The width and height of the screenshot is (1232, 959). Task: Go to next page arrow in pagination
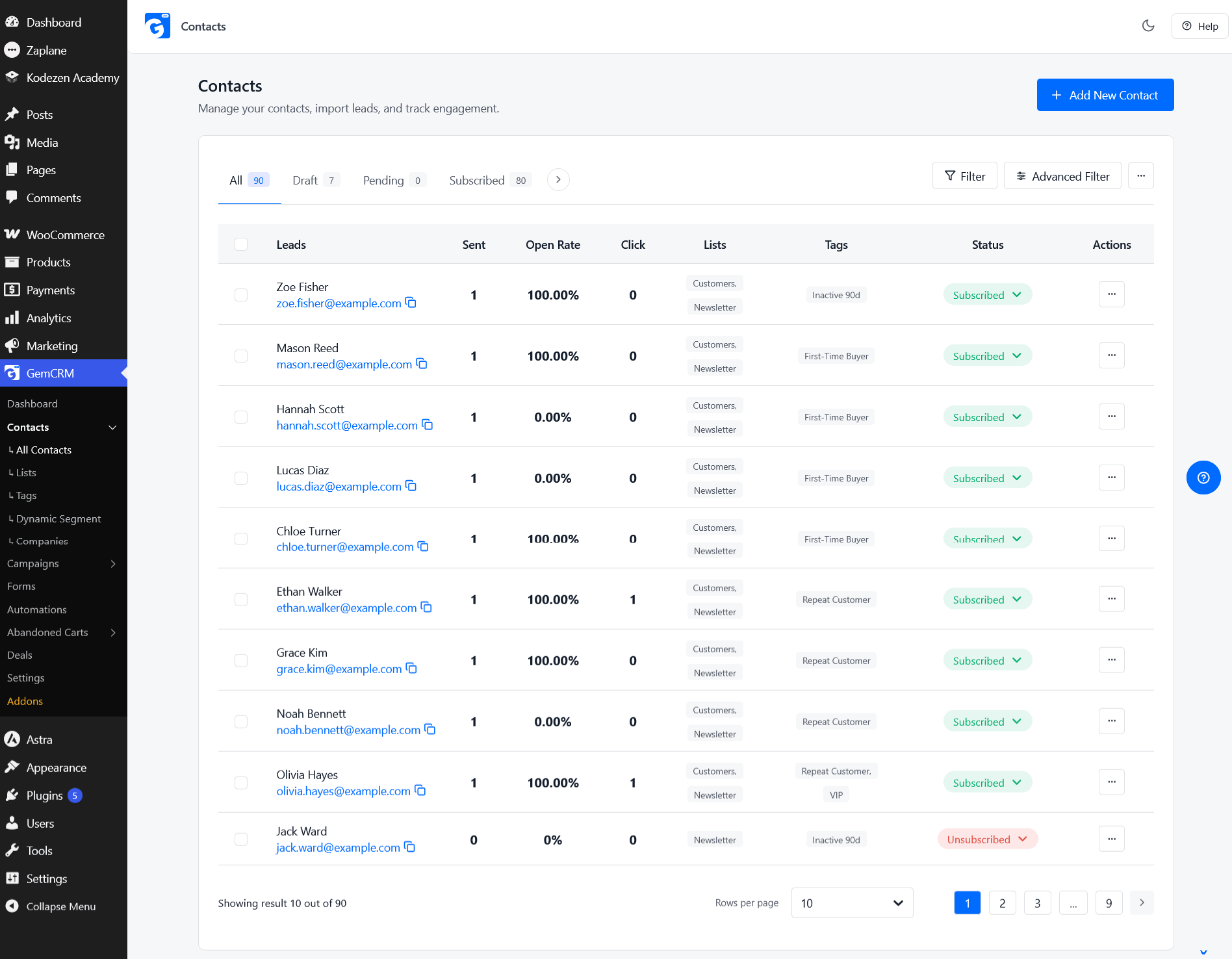[x=1142, y=902]
